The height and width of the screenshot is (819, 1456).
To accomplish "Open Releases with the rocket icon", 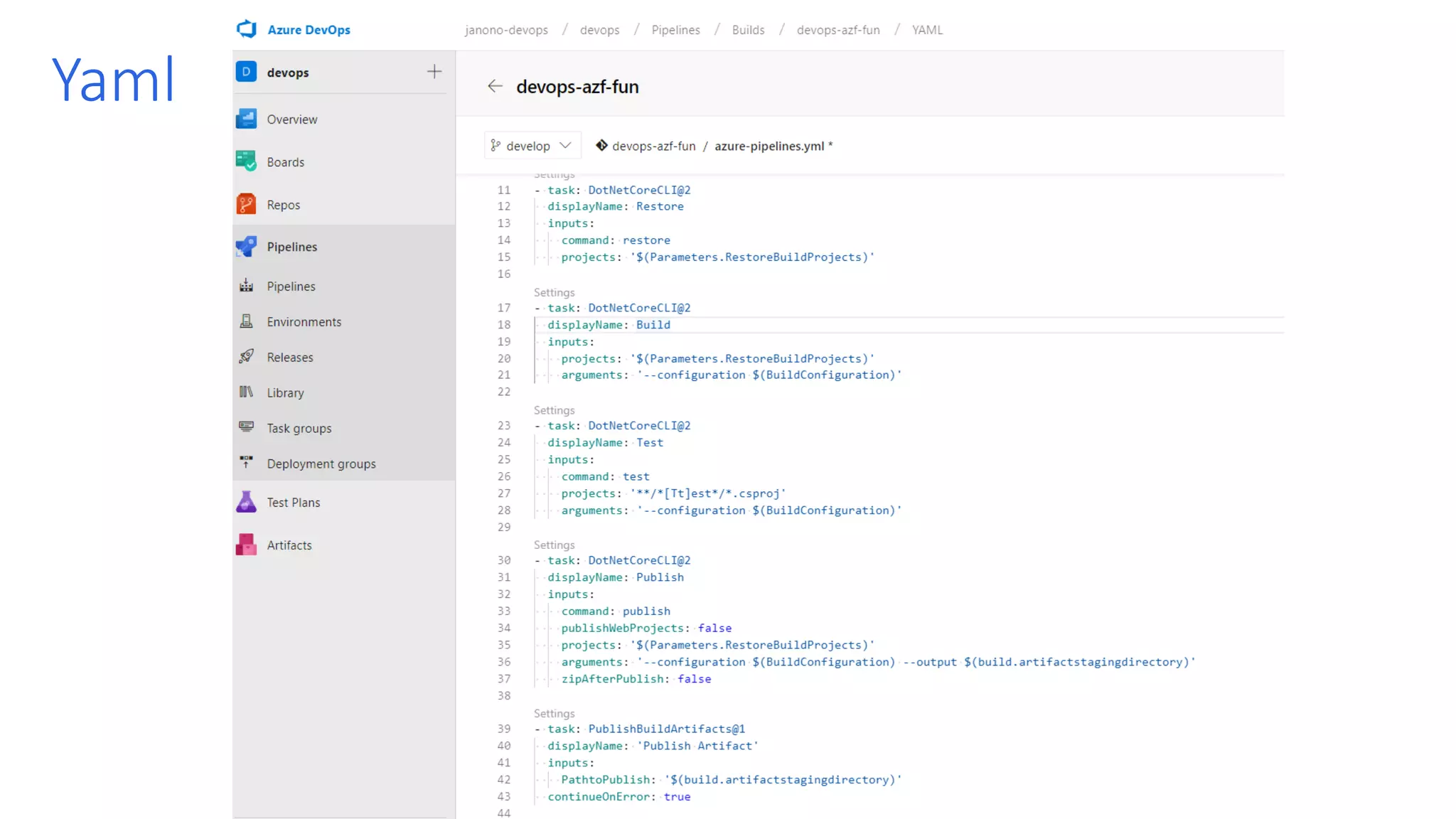I will [246, 357].
